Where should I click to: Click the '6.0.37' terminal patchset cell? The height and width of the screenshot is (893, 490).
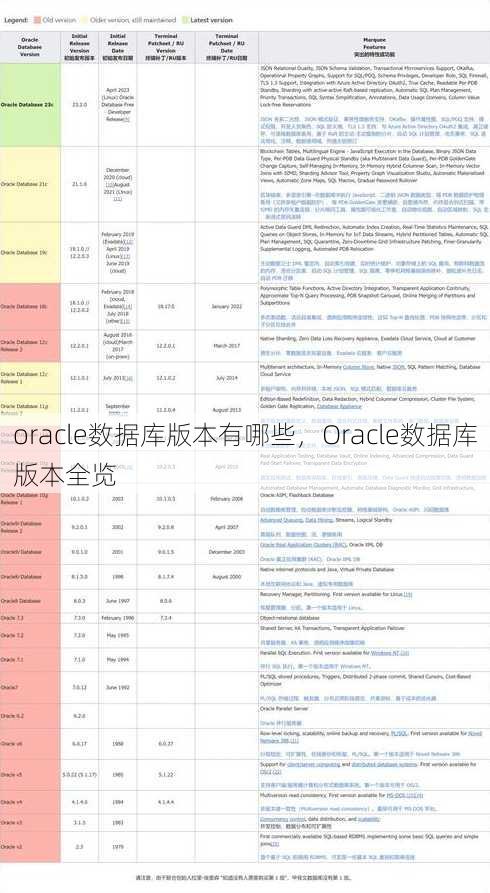[x=166, y=744]
